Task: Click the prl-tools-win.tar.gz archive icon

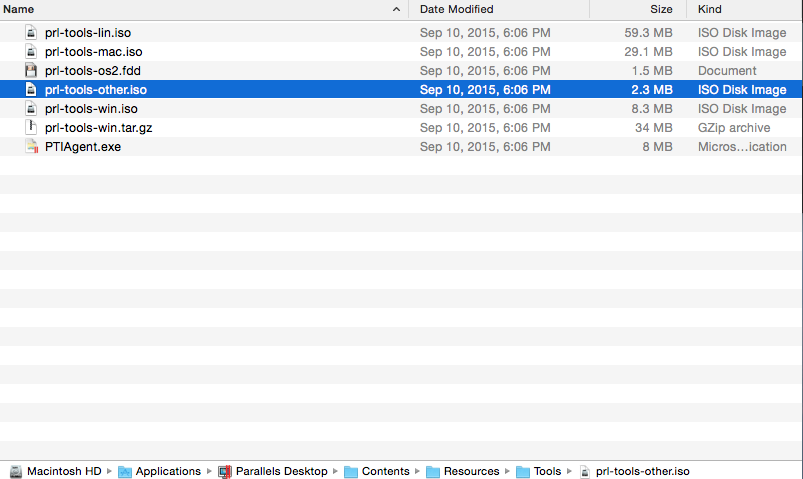Action: 31,128
